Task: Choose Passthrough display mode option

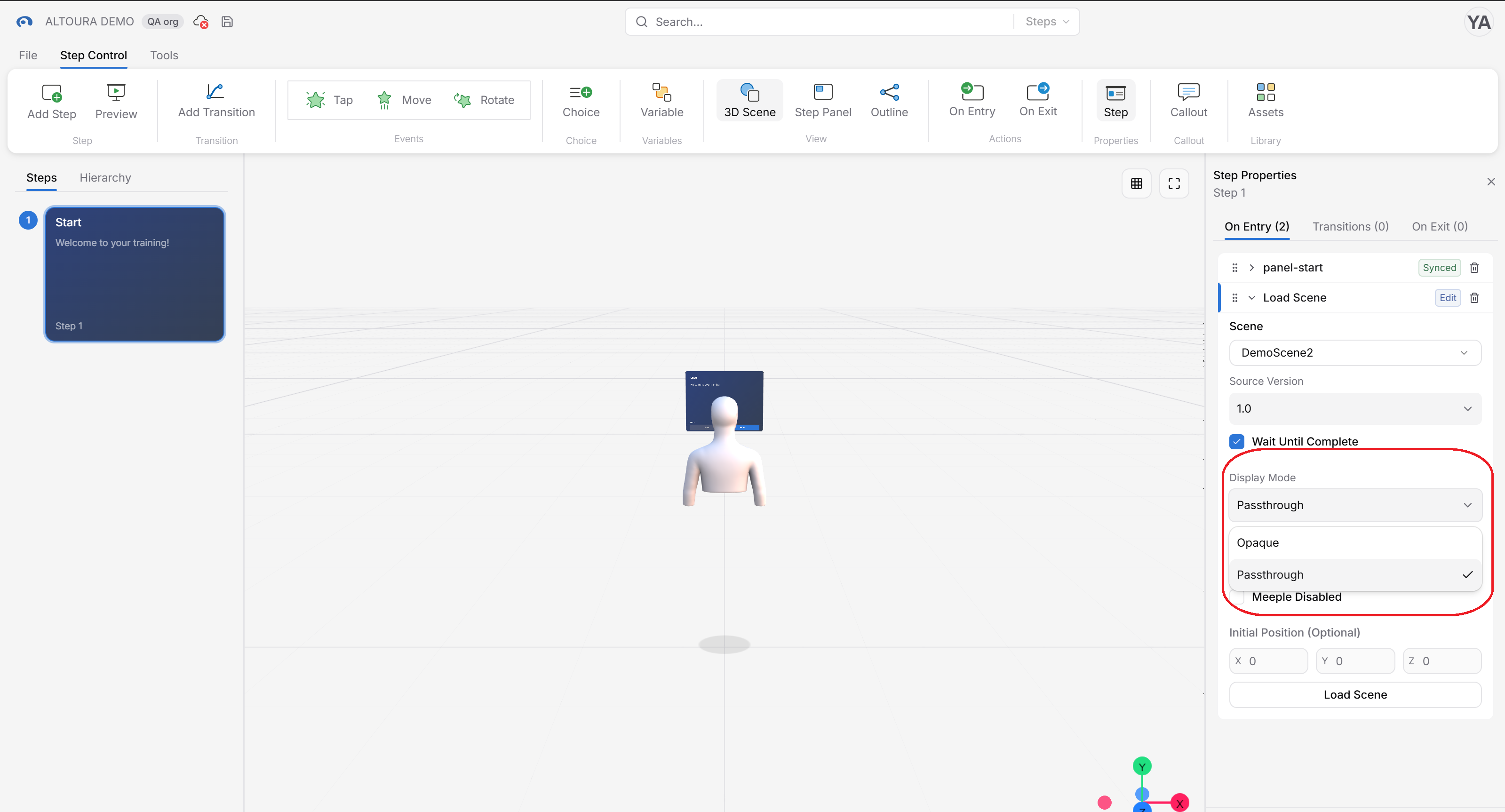Action: point(1355,575)
